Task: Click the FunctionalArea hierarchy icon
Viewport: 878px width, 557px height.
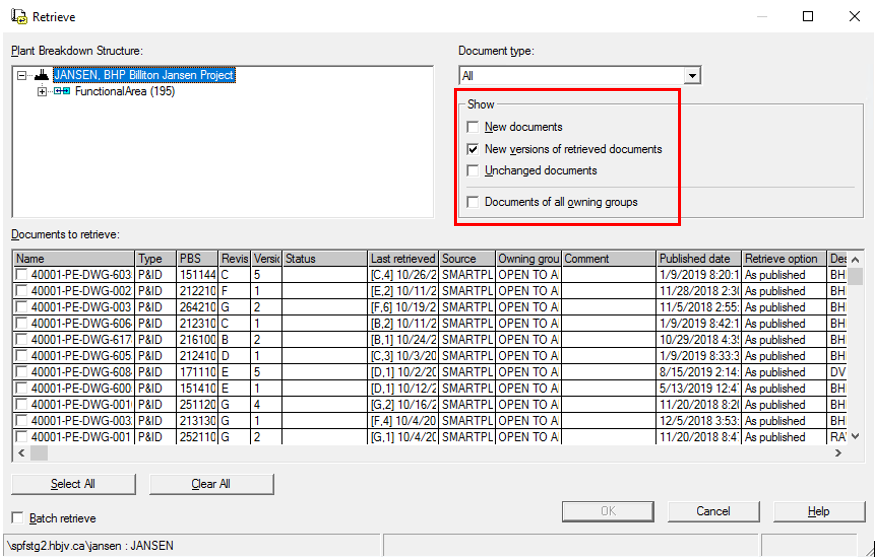Action: click(x=62, y=92)
